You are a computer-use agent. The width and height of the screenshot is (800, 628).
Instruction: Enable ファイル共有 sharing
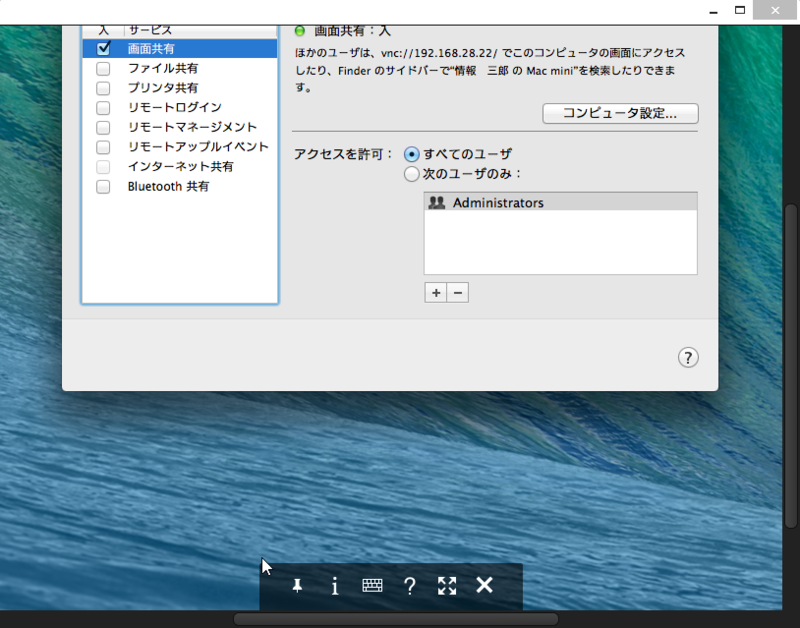tap(103, 66)
